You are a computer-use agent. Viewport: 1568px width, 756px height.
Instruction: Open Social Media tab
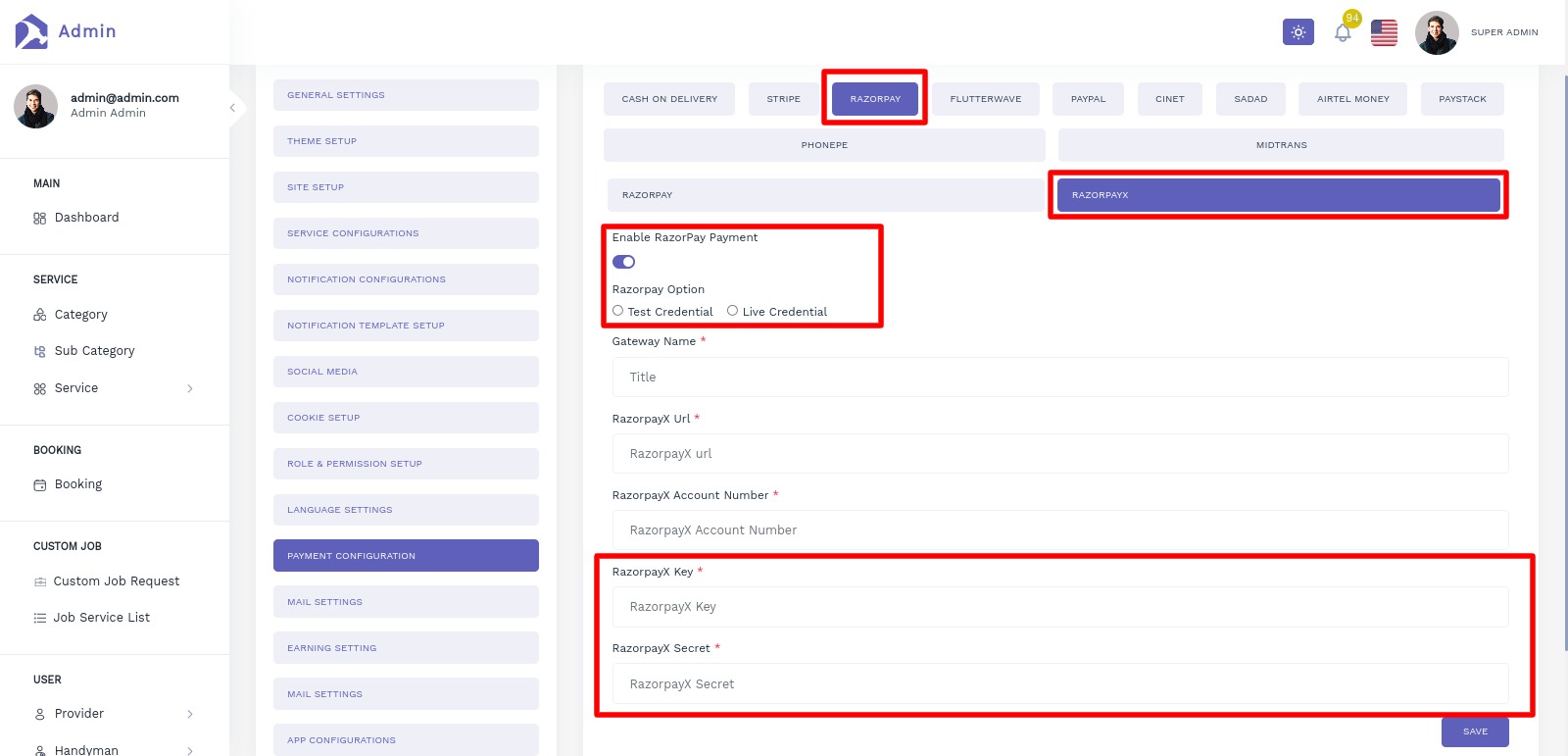click(406, 372)
